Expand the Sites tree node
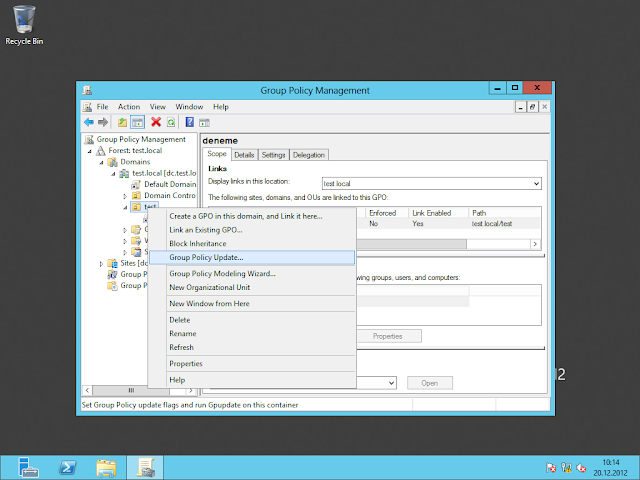Viewport: 640px width, 480px height. [x=101, y=264]
